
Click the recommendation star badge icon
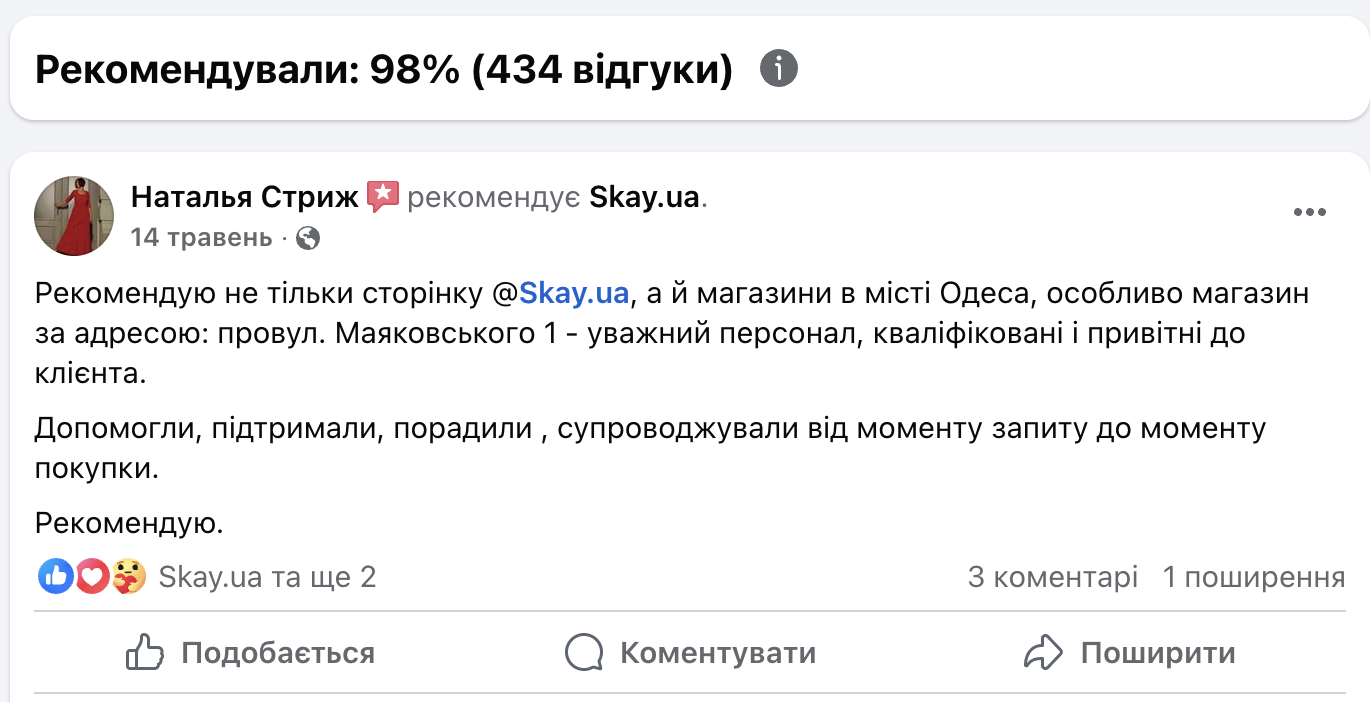pyautogui.click(x=383, y=197)
